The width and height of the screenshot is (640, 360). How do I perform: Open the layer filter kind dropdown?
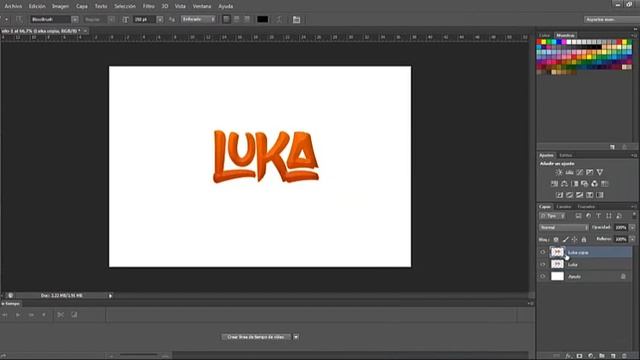coord(552,216)
